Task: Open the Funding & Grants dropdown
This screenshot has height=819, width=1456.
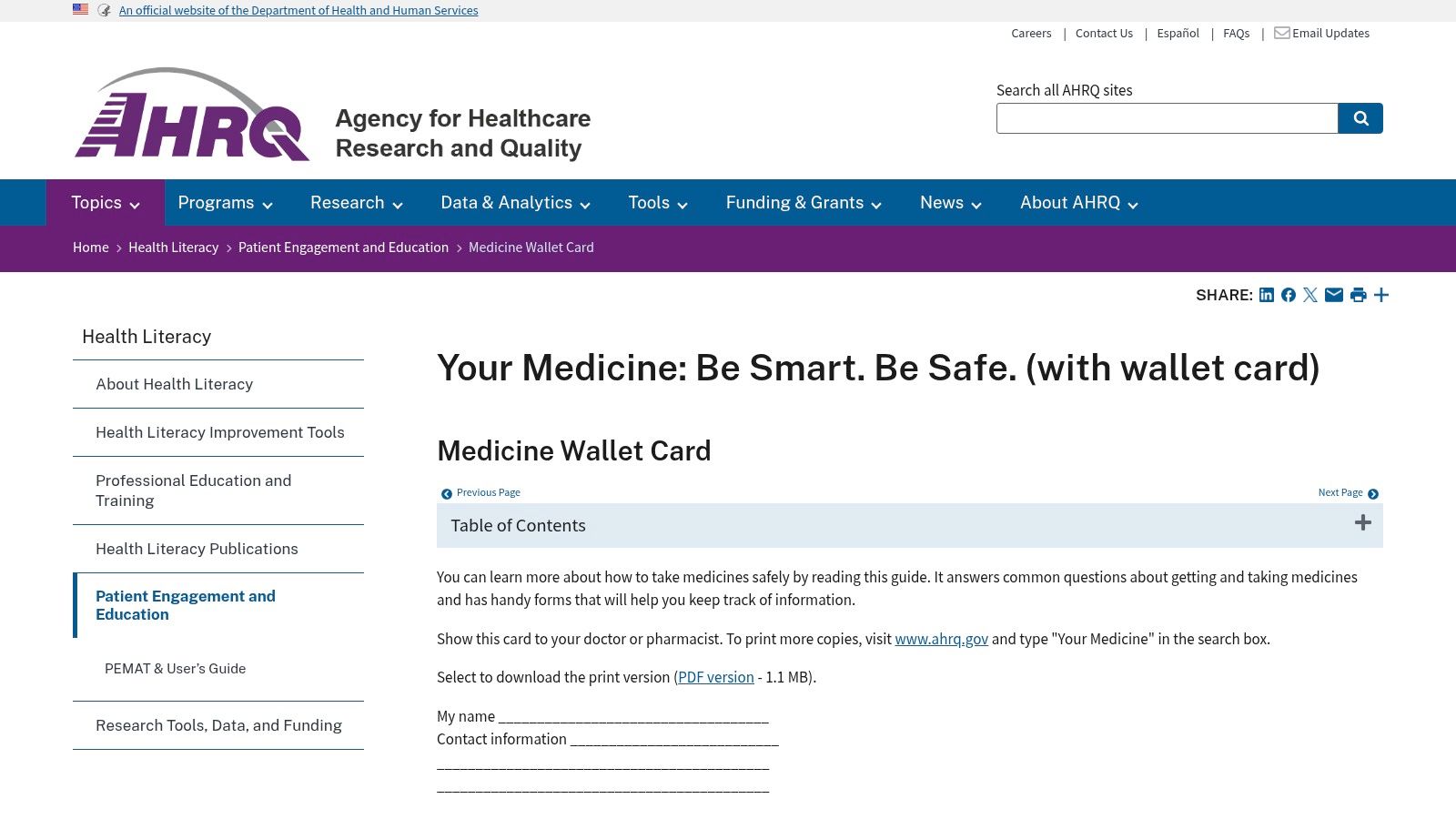Action: [x=803, y=202]
